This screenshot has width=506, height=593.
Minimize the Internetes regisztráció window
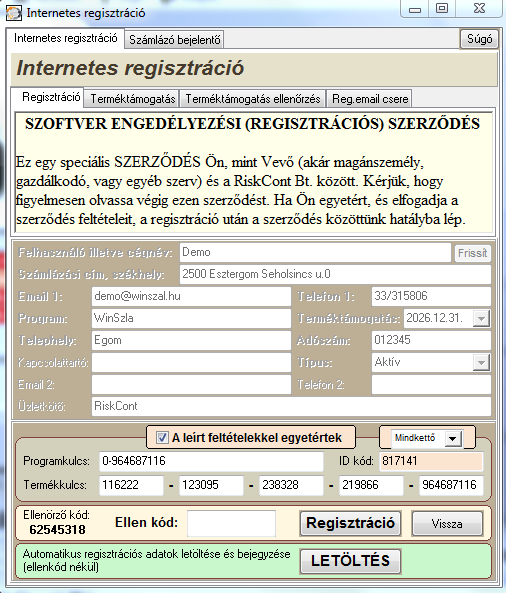click(415, 8)
